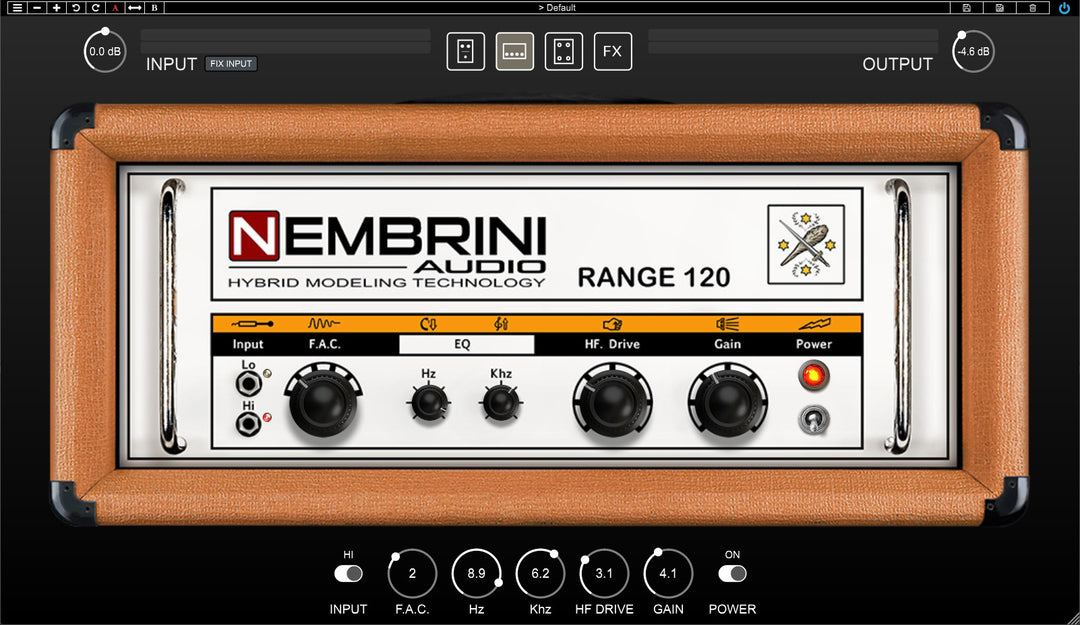Toggle the HI input switch at bottom
The width and height of the screenshot is (1080, 625).
pos(349,574)
